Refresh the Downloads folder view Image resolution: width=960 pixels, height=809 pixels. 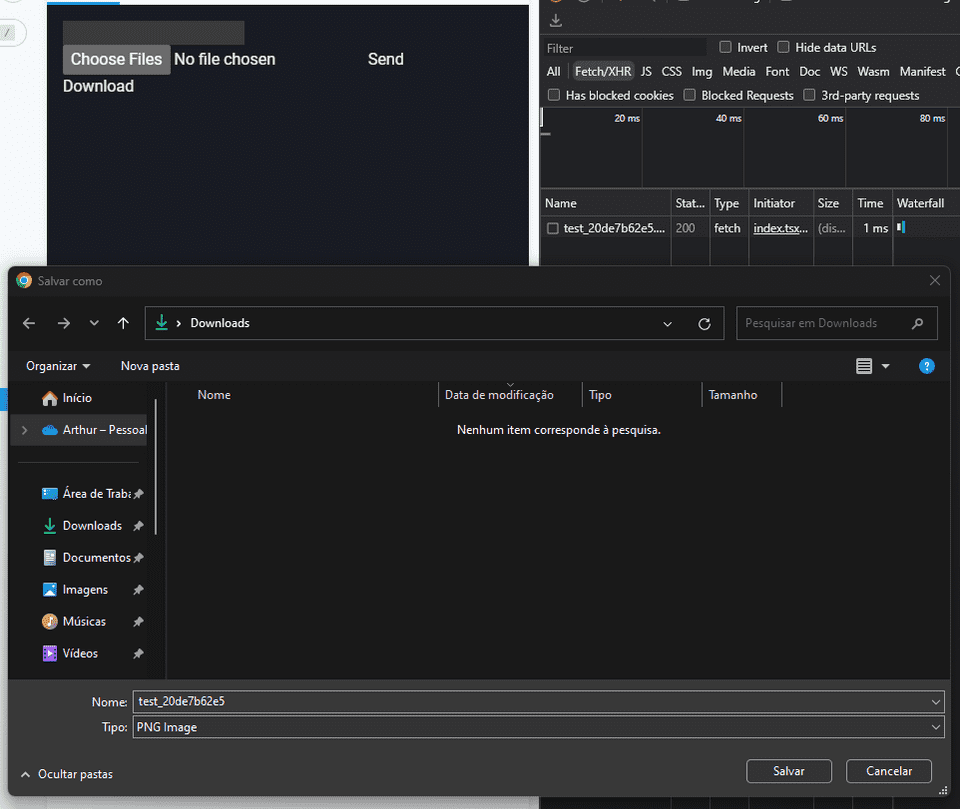click(704, 323)
